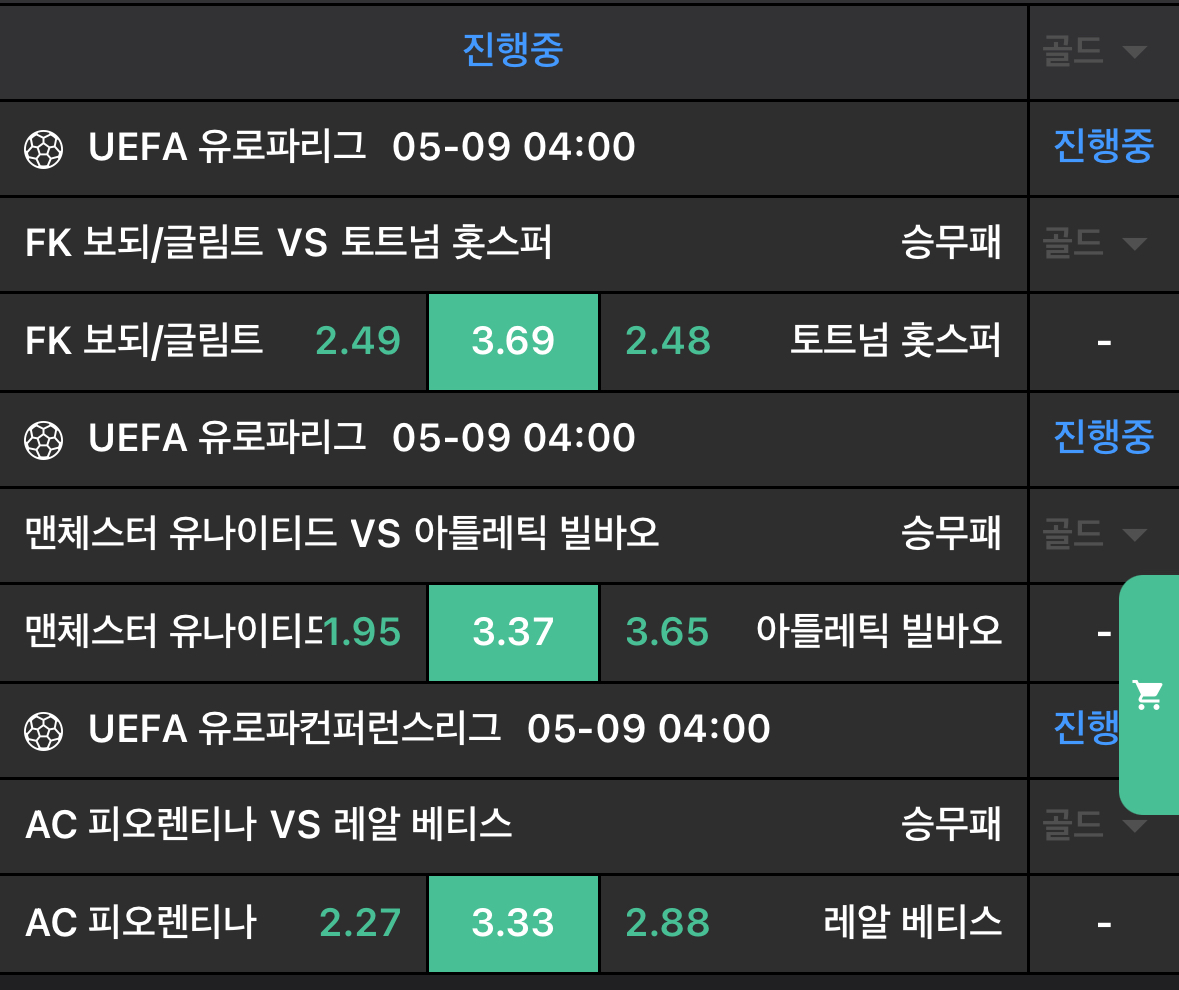1179x990 pixels.
Task: Open the green shopping cart panel
Action: [1148, 694]
